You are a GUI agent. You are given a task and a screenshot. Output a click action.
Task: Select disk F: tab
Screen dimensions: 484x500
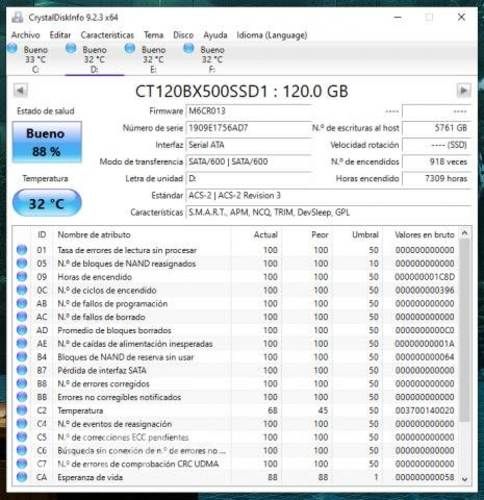[x=212, y=59]
